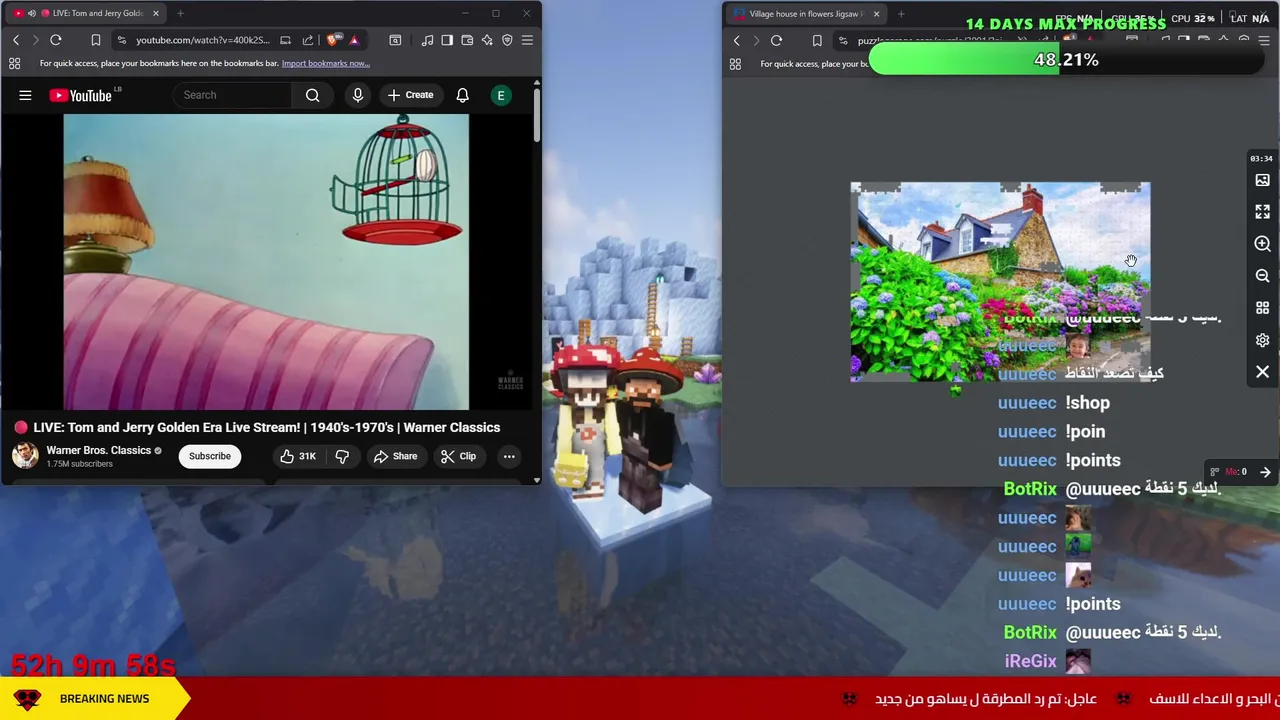Like the video with 31K likes

tap(297, 456)
